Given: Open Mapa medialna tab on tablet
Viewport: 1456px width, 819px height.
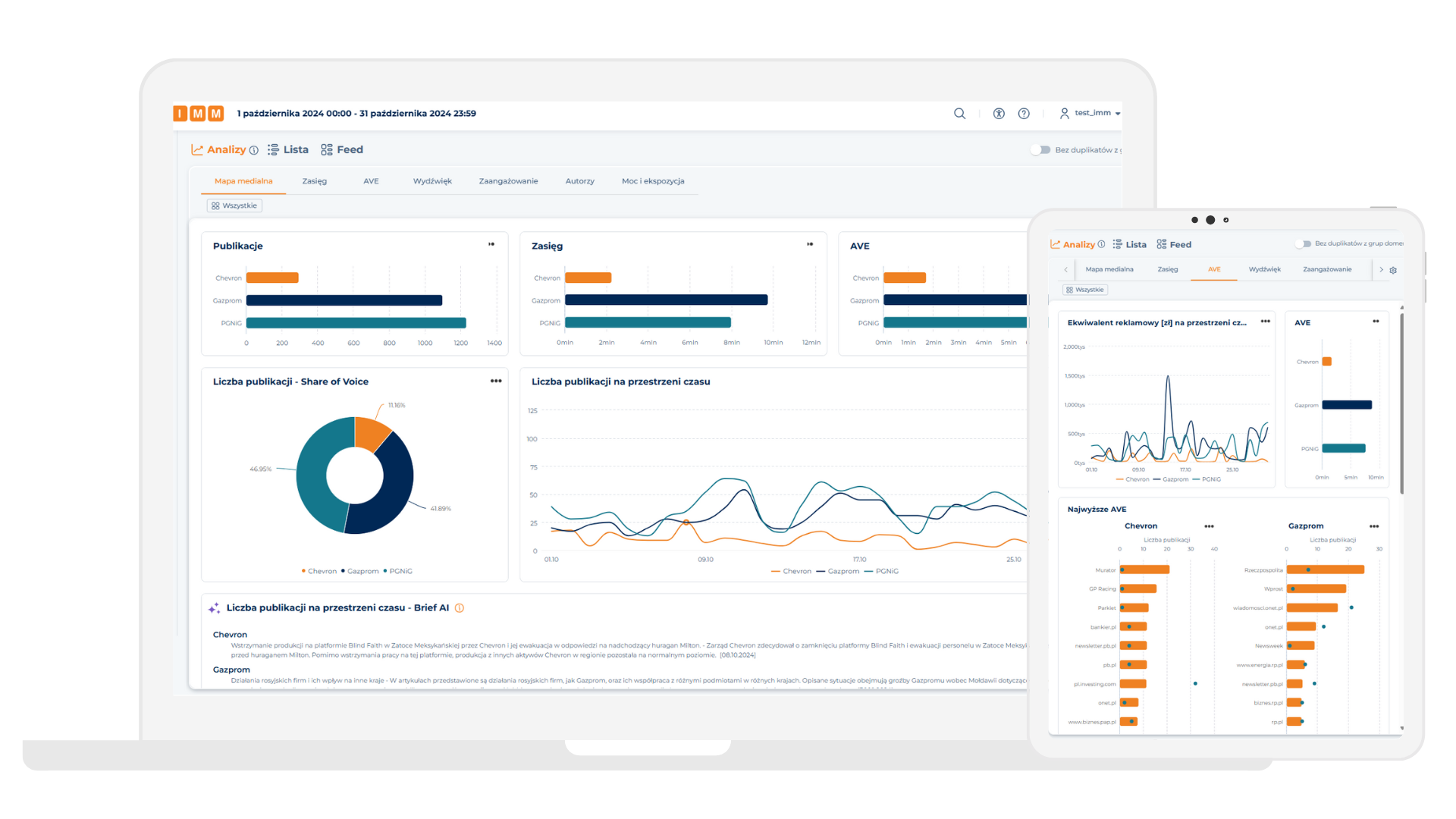Looking at the screenshot, I should [1109, 269].
